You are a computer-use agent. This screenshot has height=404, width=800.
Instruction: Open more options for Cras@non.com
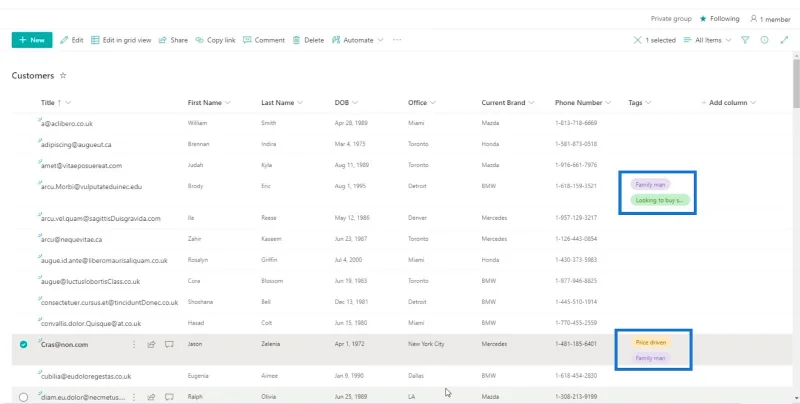pos(134,344)
